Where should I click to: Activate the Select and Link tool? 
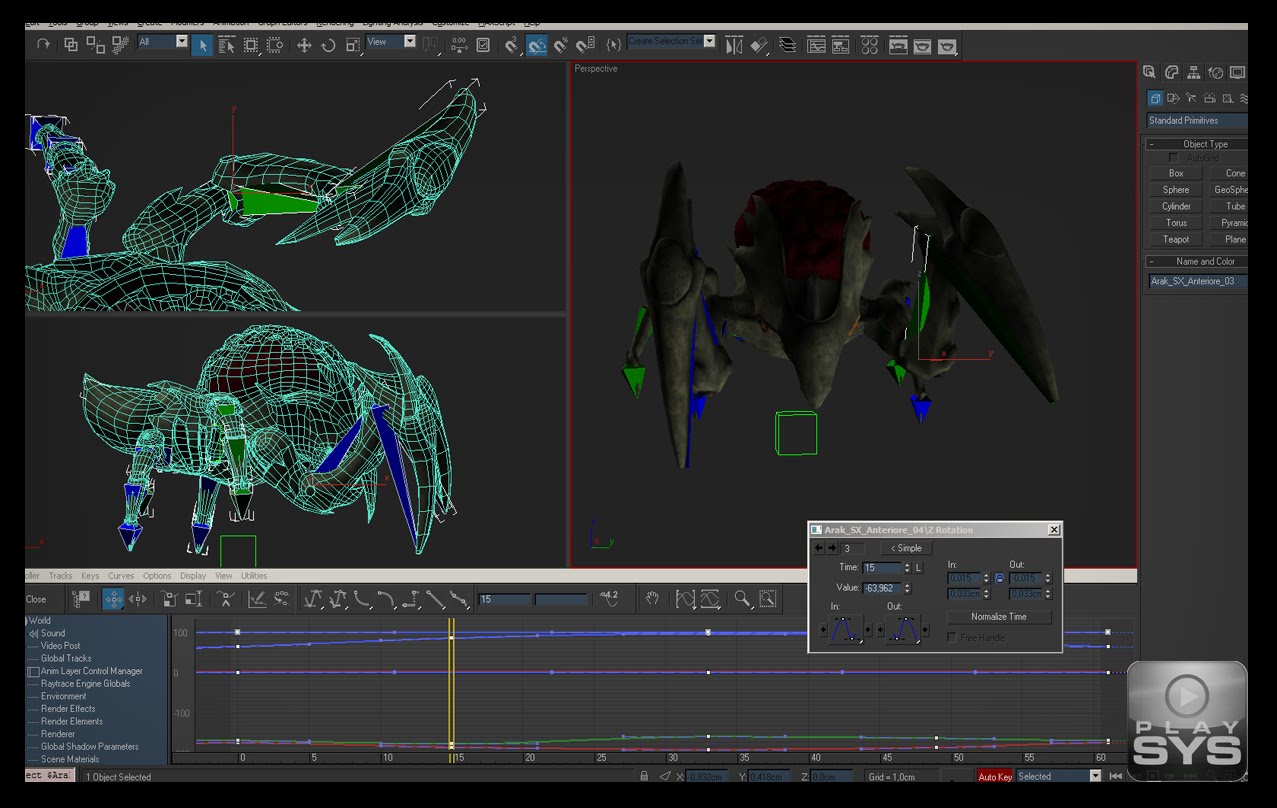pyautogui.click(x=71, y=45)
